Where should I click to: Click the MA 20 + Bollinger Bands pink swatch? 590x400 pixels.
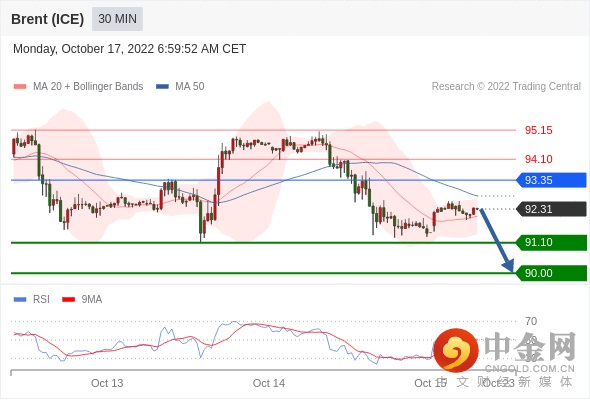pos(20,87)
